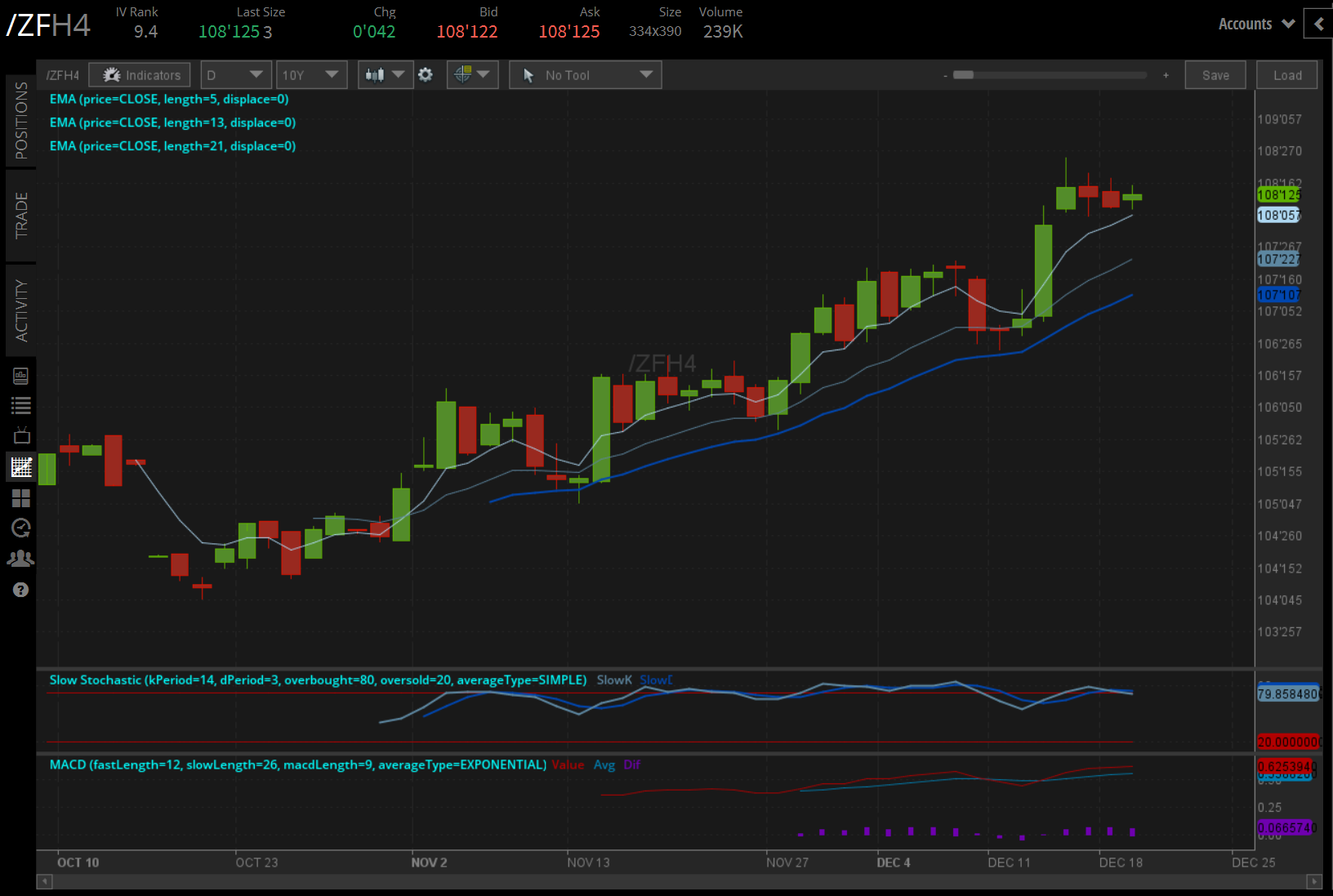The height and width of the screenshot is (896, 1333).
Task: Expand the No Tool drawing dropdown
Action: (585, 75)
